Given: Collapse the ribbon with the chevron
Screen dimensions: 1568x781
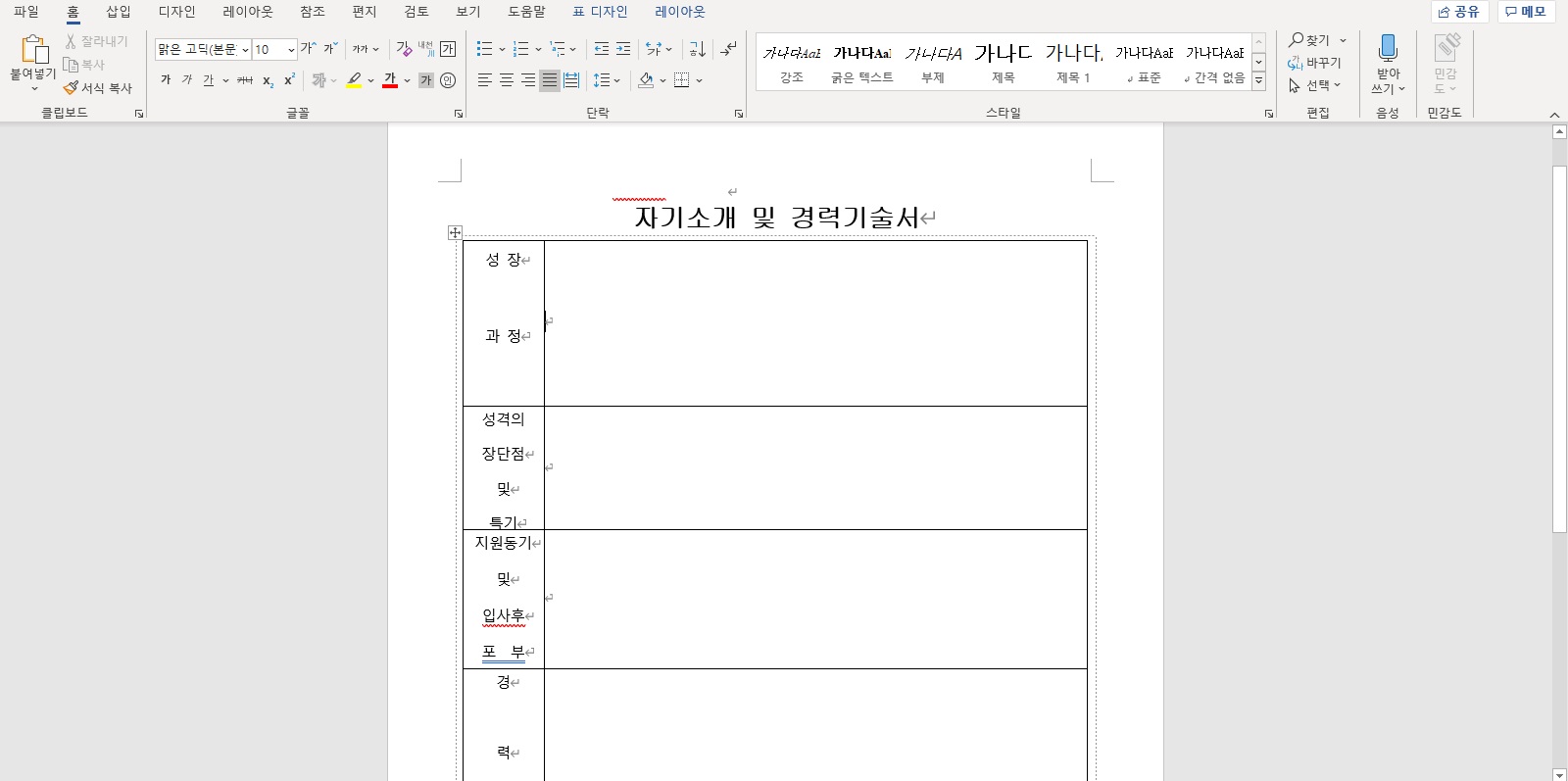Looking at the screenshot, I should (x=1554, y=115).
